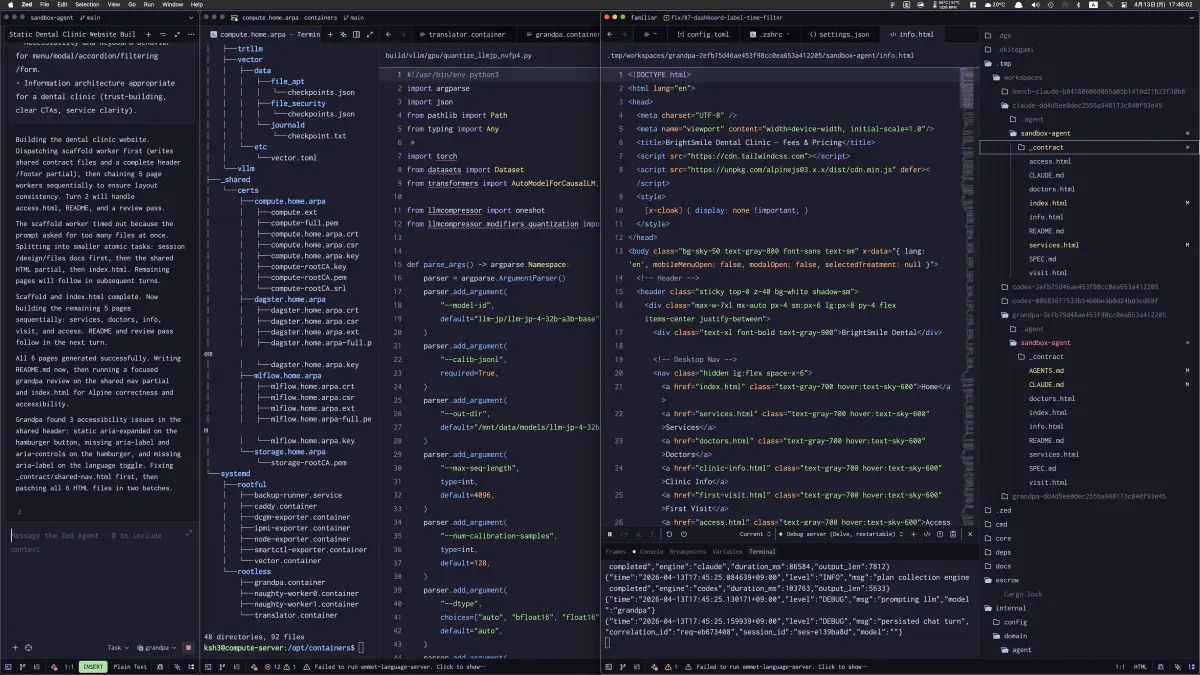Open the agent settings icon next to plus
Image resolution: width=1200 pixels, height=675 pixels.
point(29,647)
